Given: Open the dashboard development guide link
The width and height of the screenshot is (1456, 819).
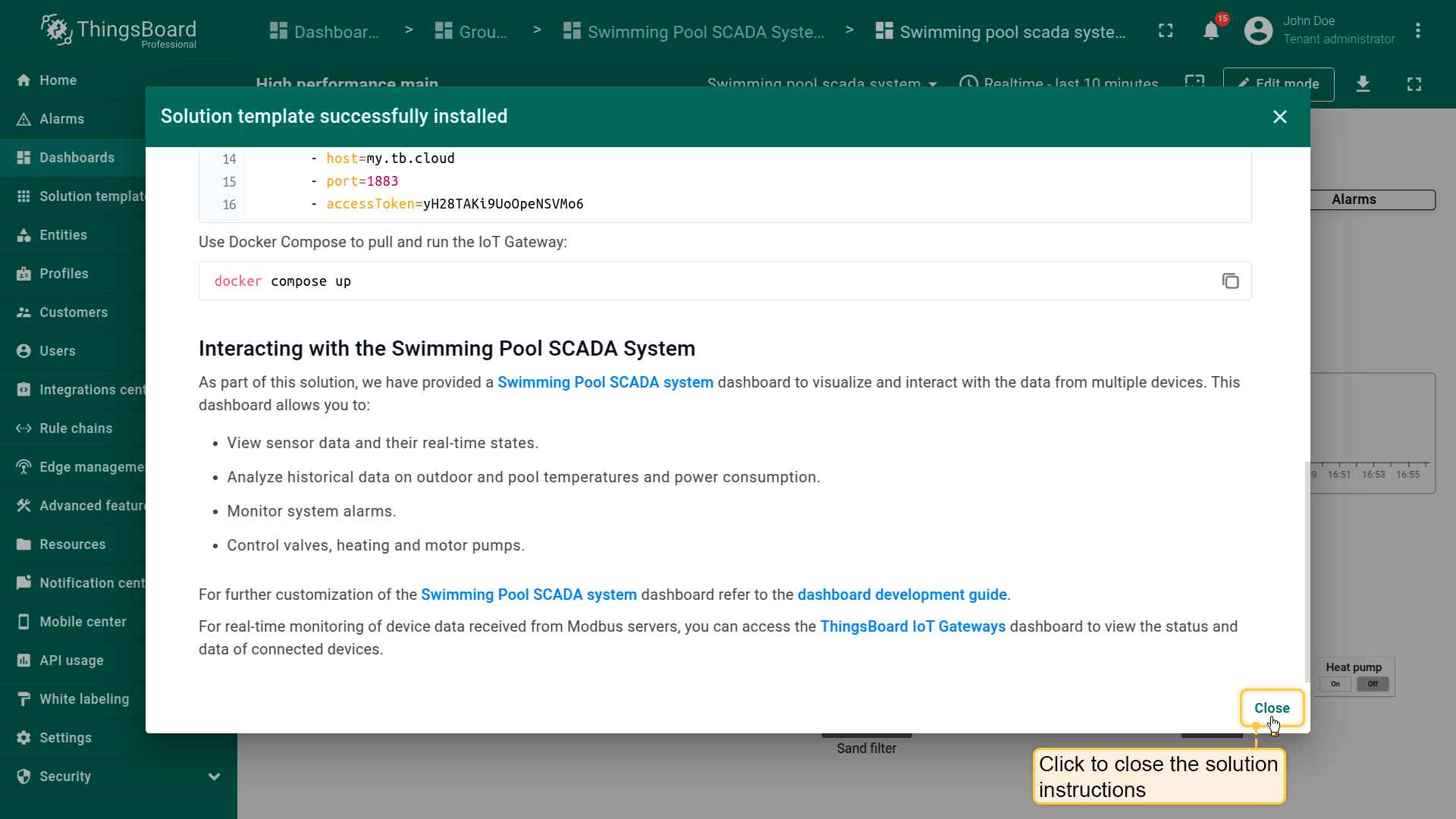Looking at the screenshot, I should [902, 595].
